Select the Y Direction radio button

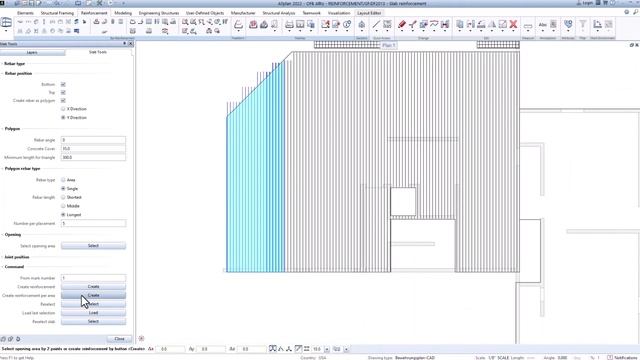point(63,118)
